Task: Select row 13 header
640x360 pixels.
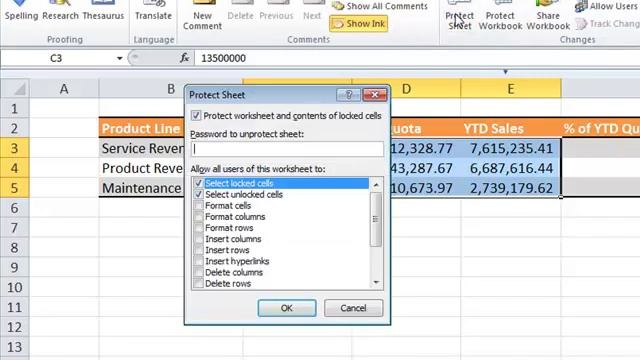Action: [15, 347]
